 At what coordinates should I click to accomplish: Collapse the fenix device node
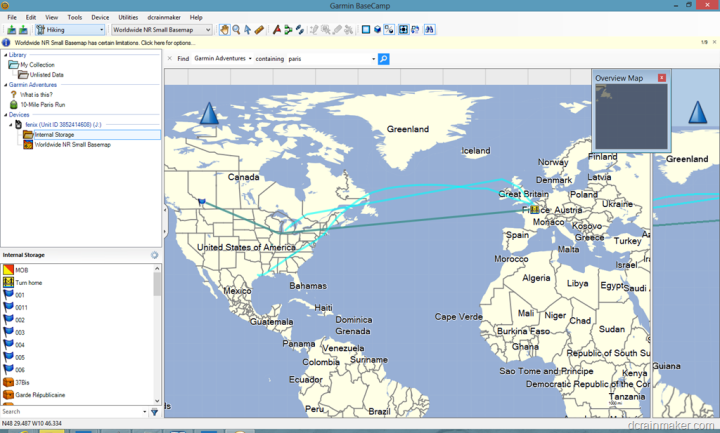pos(11,124)
